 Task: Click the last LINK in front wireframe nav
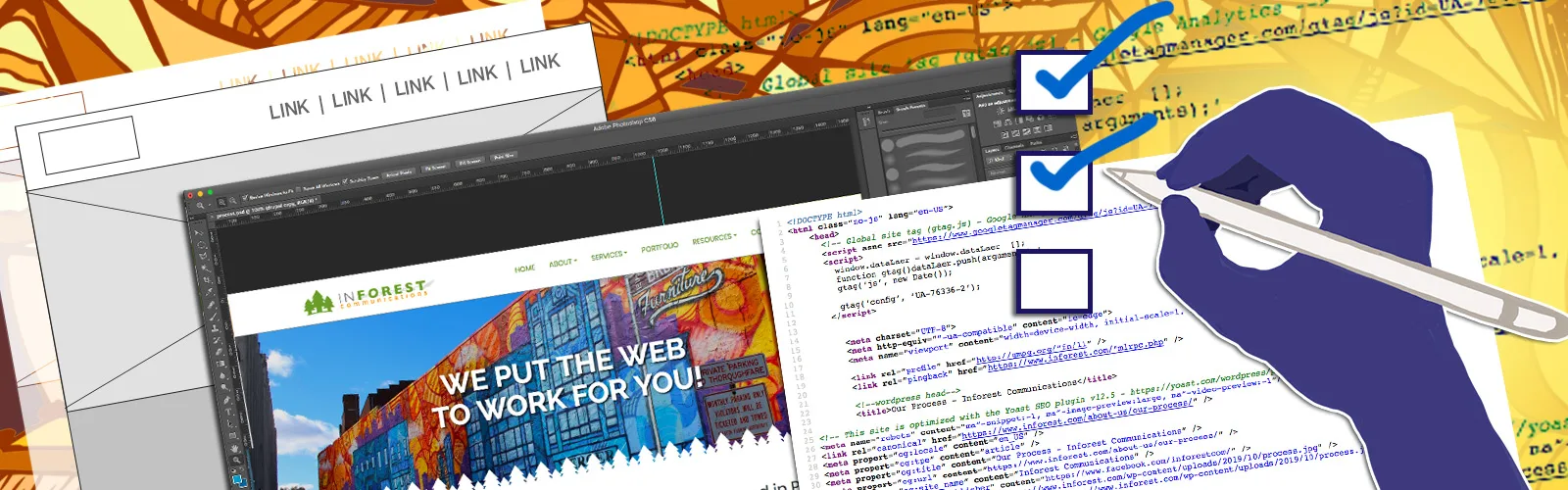540,64
